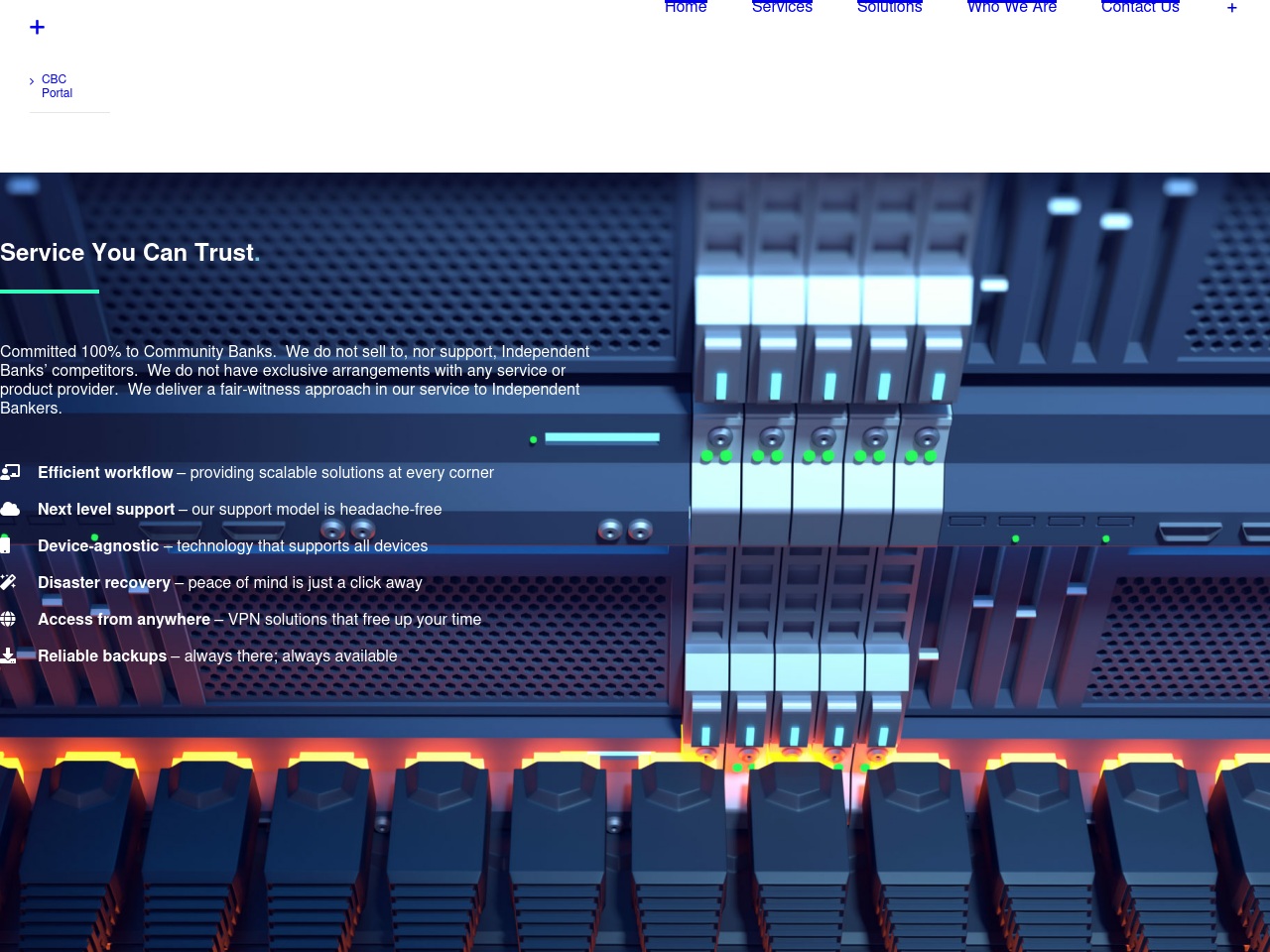1270x952 pixels.
Task: Click 'peace of mind is just a click away'
Action: 306,583
